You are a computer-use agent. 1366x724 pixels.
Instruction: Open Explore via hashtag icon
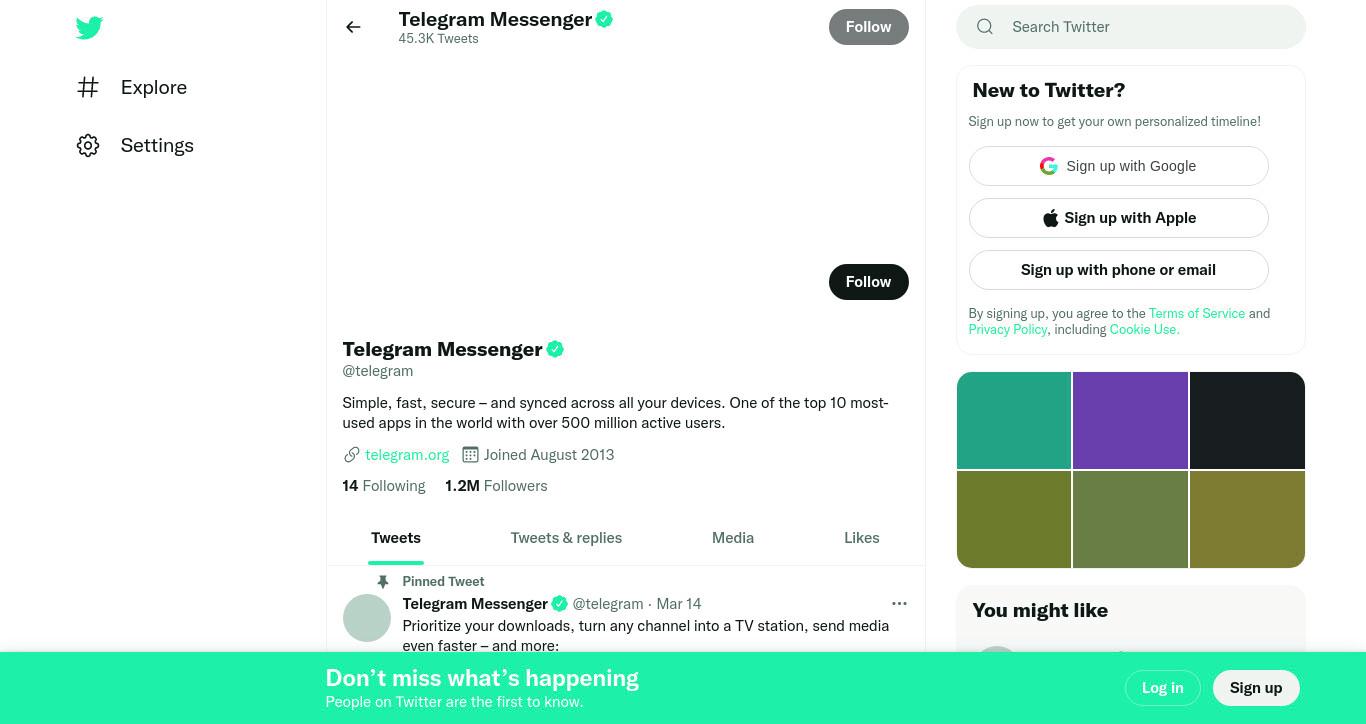88,87
